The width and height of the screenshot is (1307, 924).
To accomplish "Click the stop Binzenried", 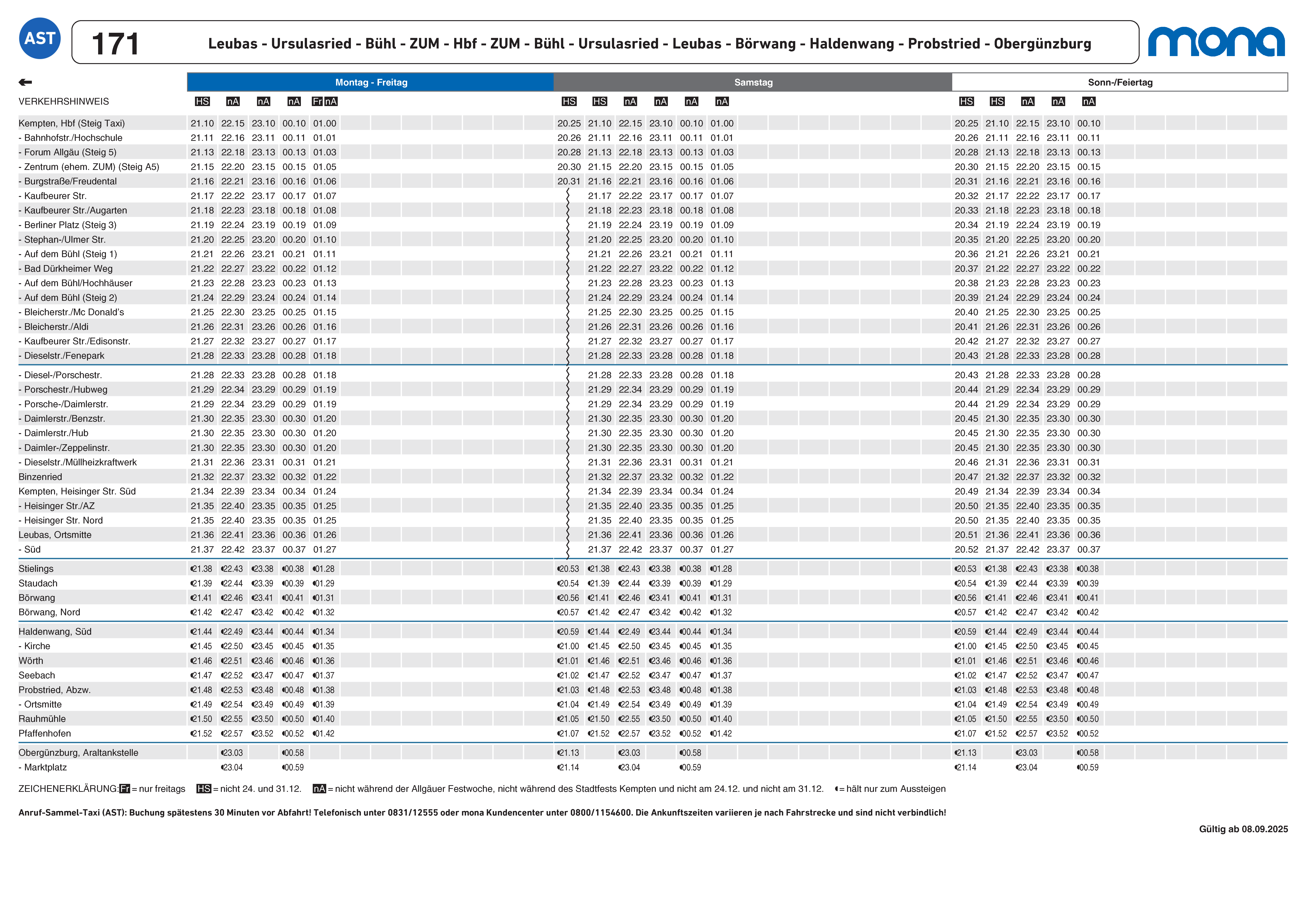I will point(40,477).
